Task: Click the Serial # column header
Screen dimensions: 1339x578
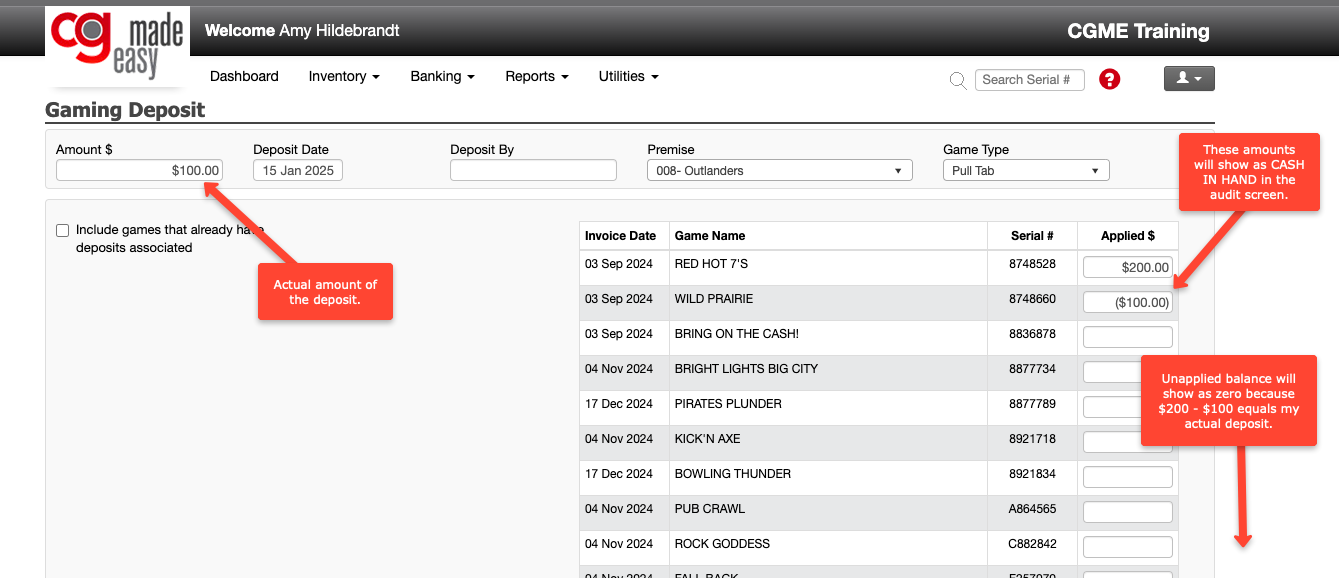Action: tap(1033, 236)
